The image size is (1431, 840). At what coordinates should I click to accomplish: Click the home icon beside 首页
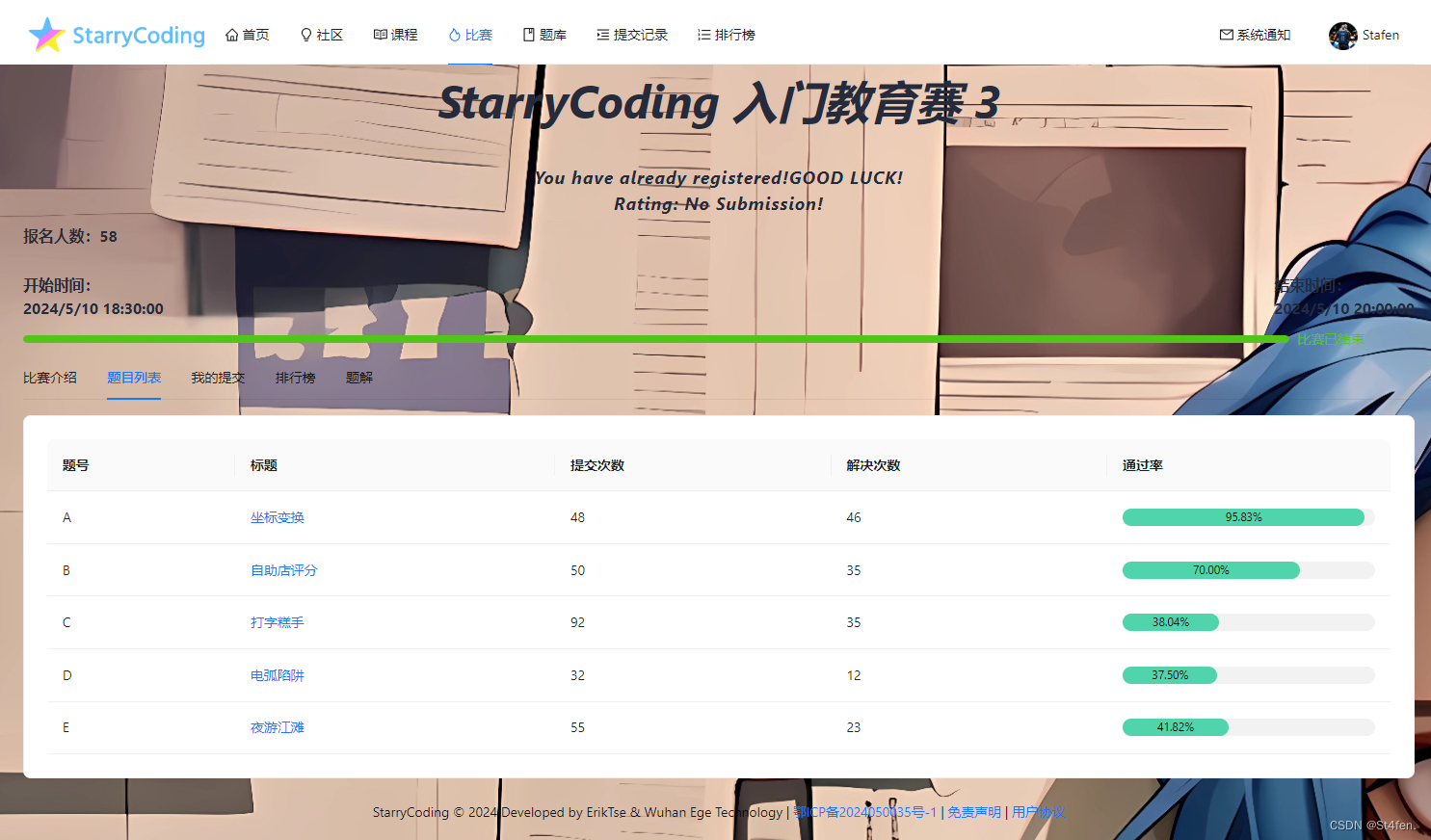231,35
